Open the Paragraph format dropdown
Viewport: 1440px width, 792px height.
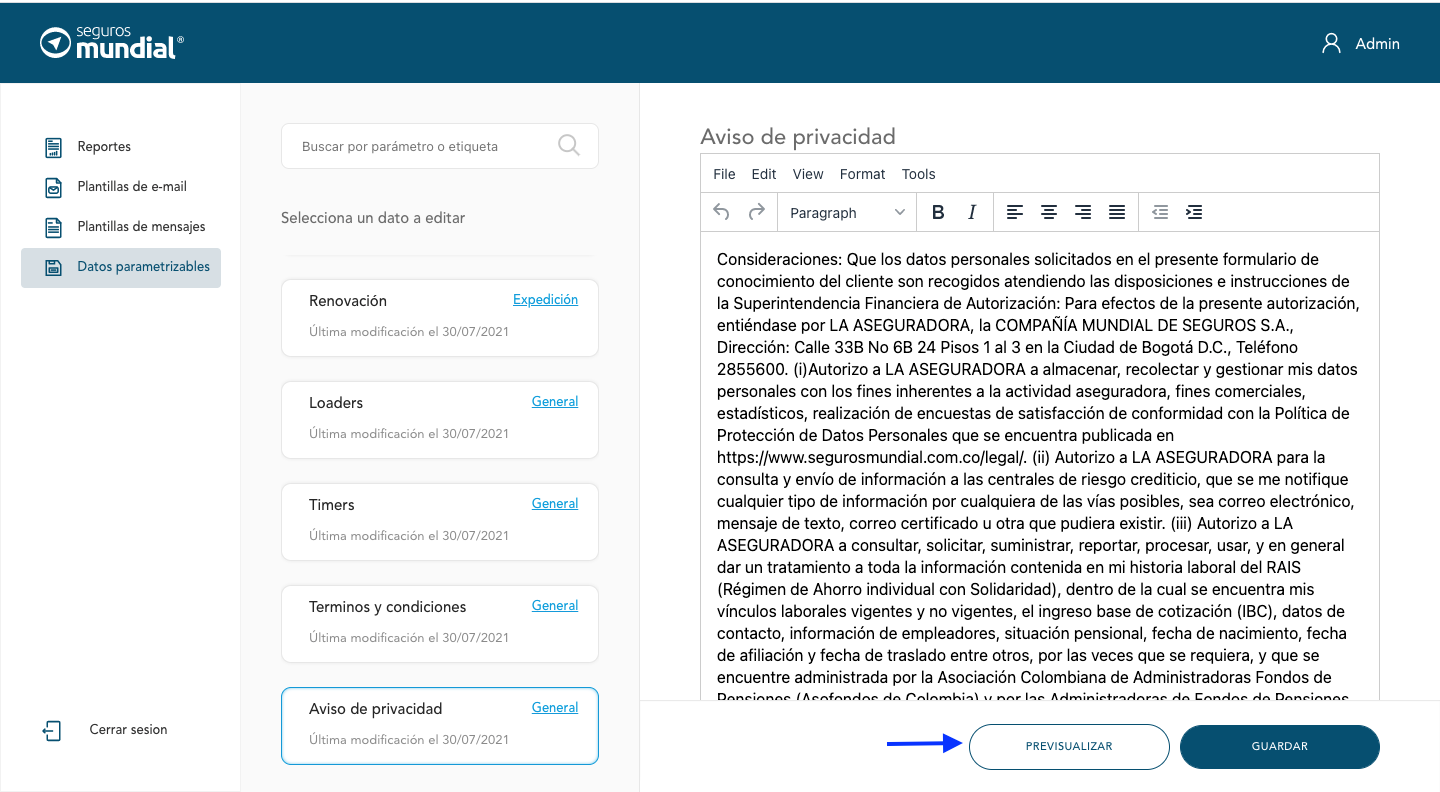tap(847, 212)
